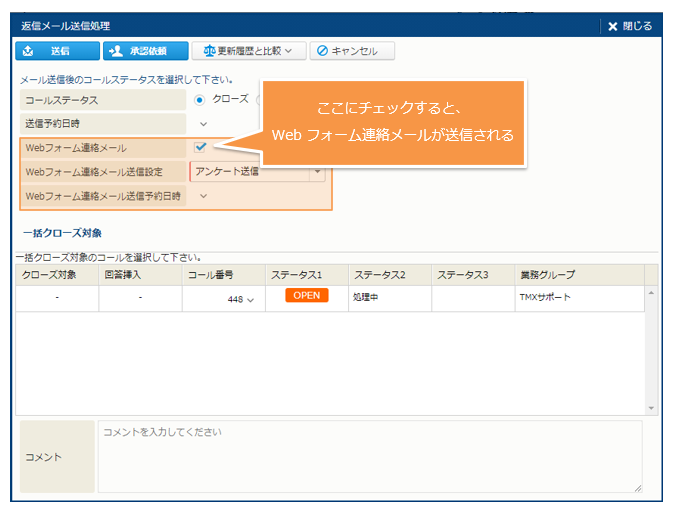Click the ステータス1 column header
The width and height of the screenshot is (674, 511).
tap(305, 275)
